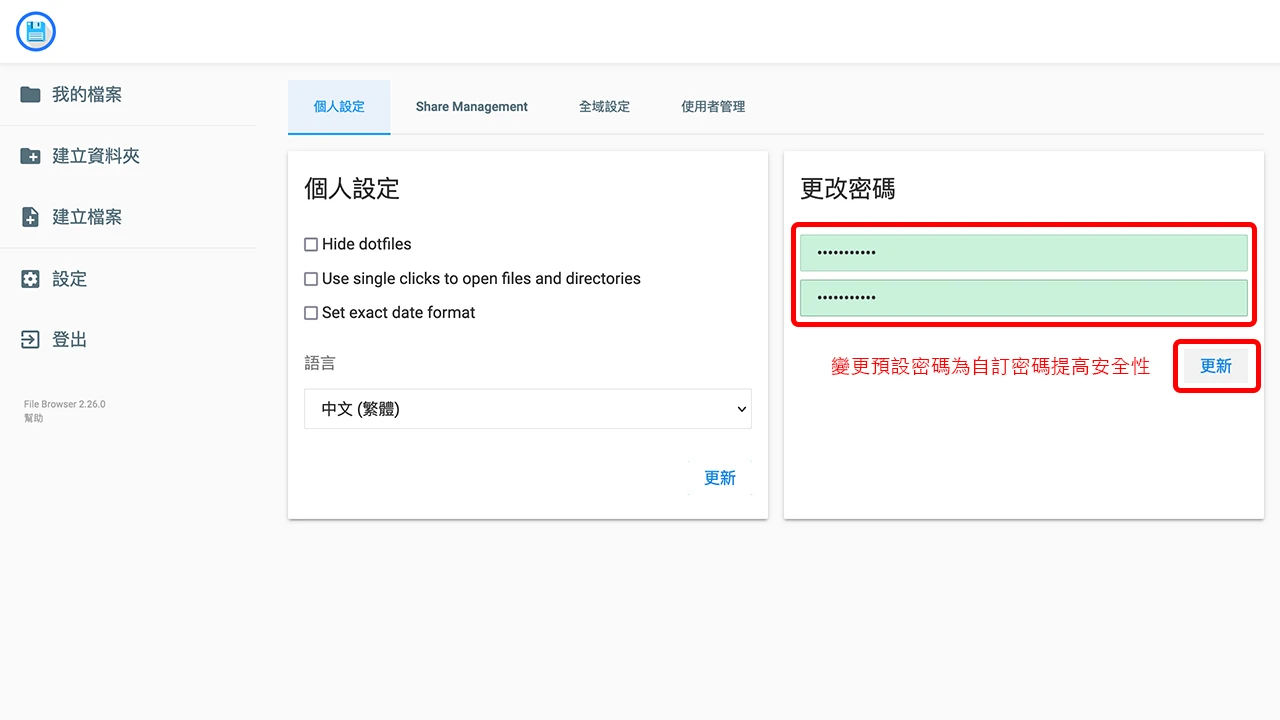Open the 全域設定 tab
Viewport: 1280px width, 720px height.
tap(605, 106)
